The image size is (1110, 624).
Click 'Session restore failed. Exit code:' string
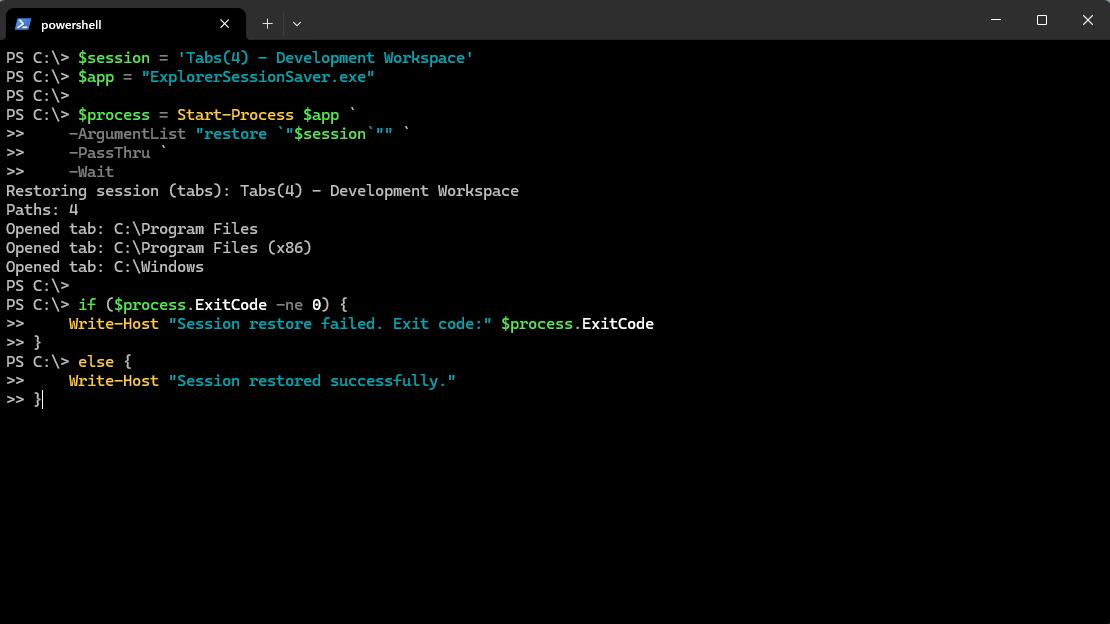pyautogui.click(x=330, y=324)
